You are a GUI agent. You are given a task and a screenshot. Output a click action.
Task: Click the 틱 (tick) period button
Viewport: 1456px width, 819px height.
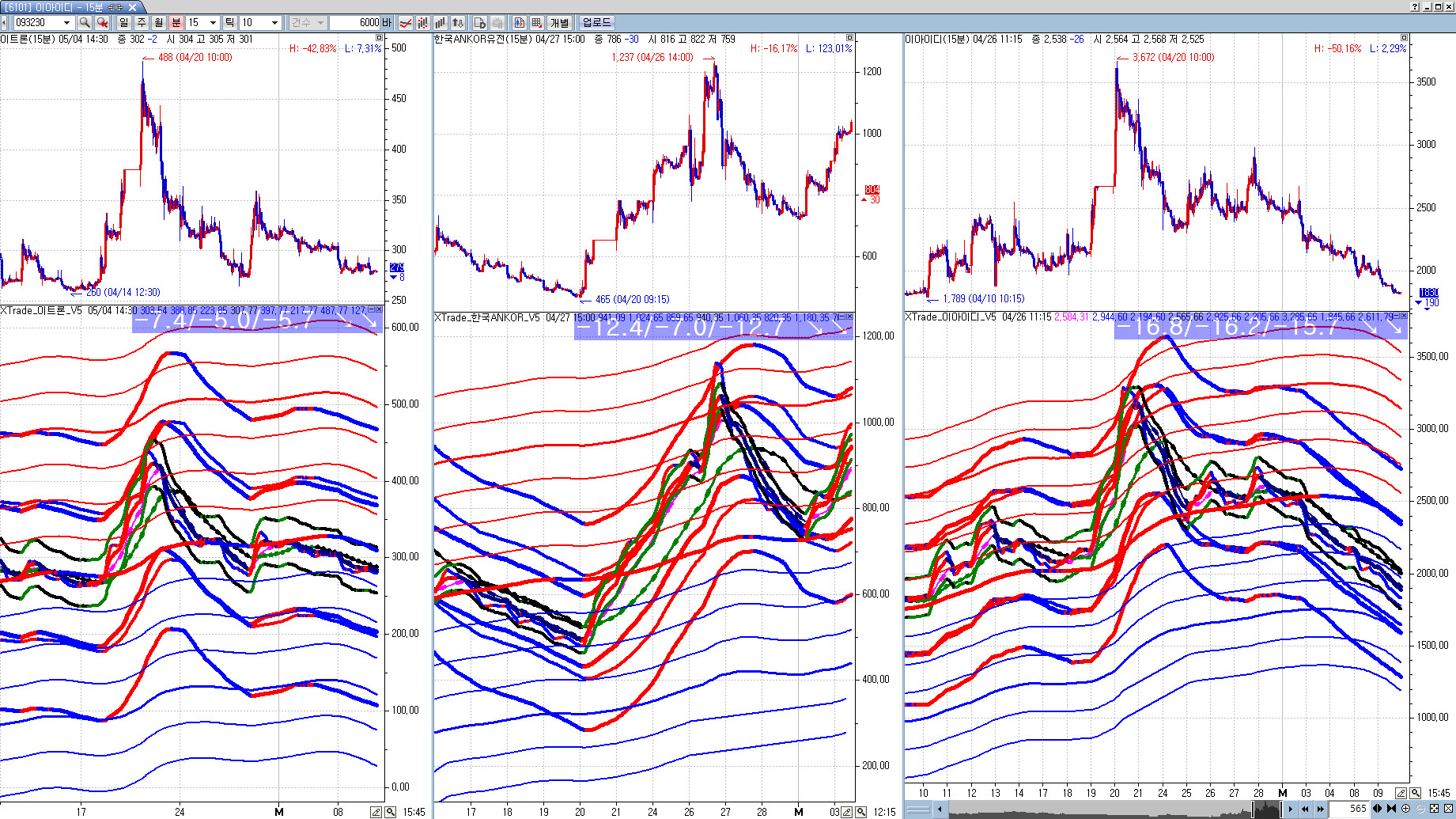tap(229, 23)
